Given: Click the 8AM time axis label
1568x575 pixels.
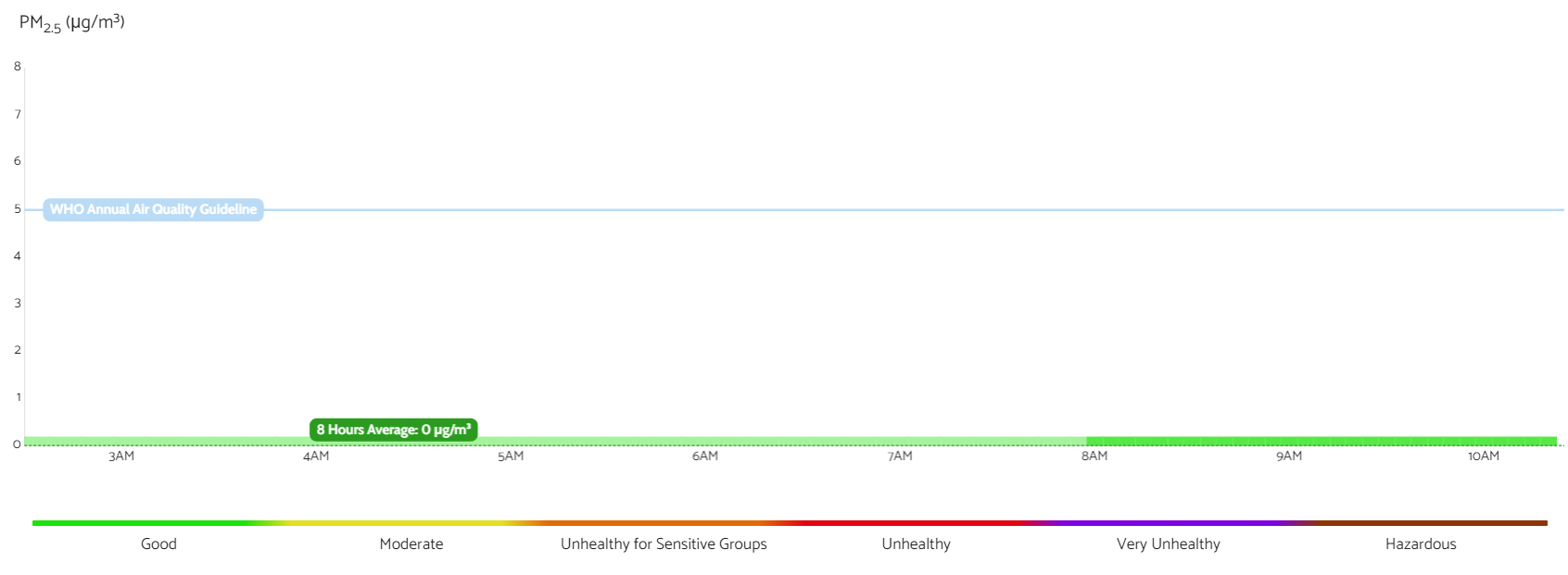Looking at the screenshot, I should coord(1094,456).
